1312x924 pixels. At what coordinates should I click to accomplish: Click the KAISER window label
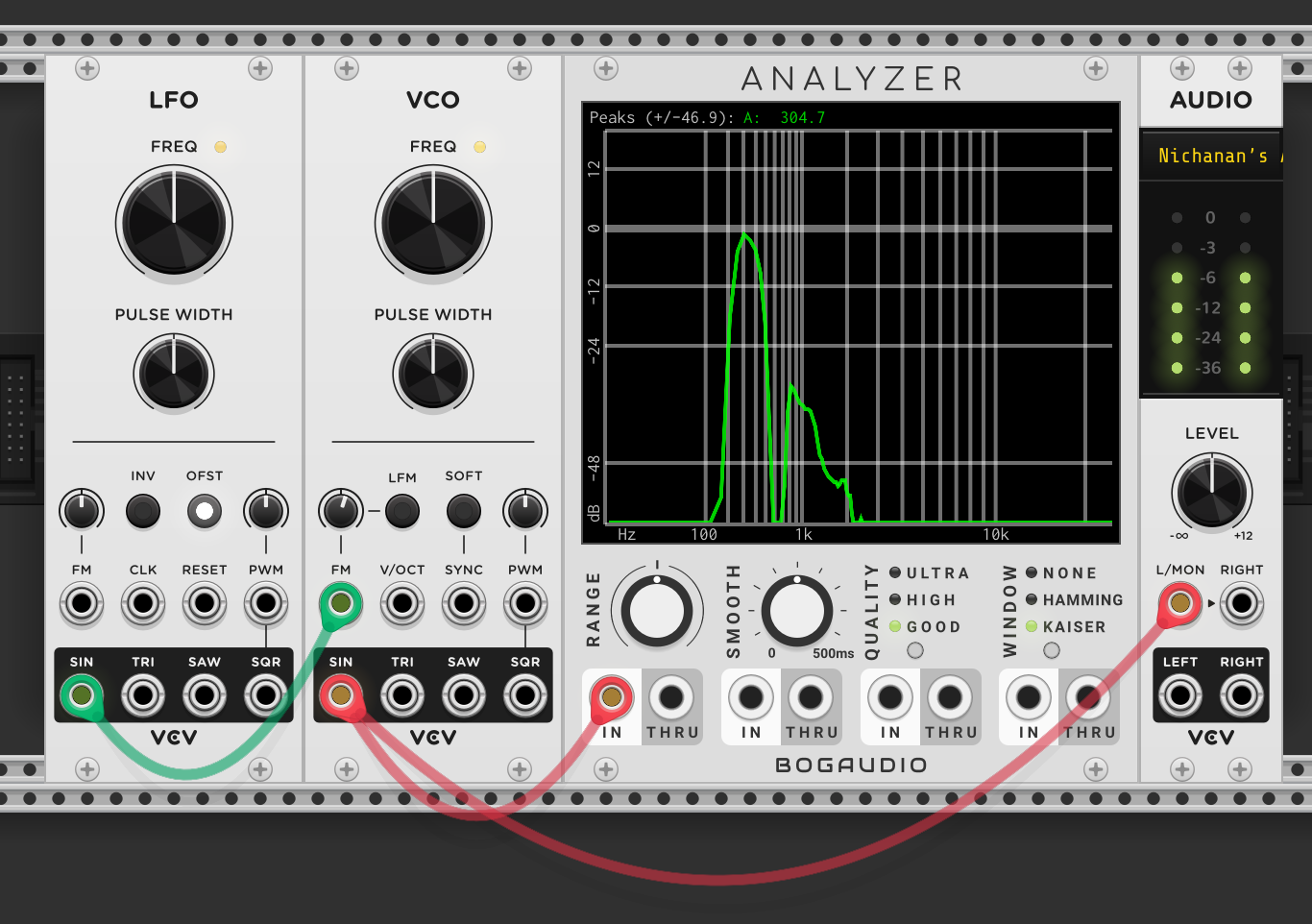point(1074,626)
